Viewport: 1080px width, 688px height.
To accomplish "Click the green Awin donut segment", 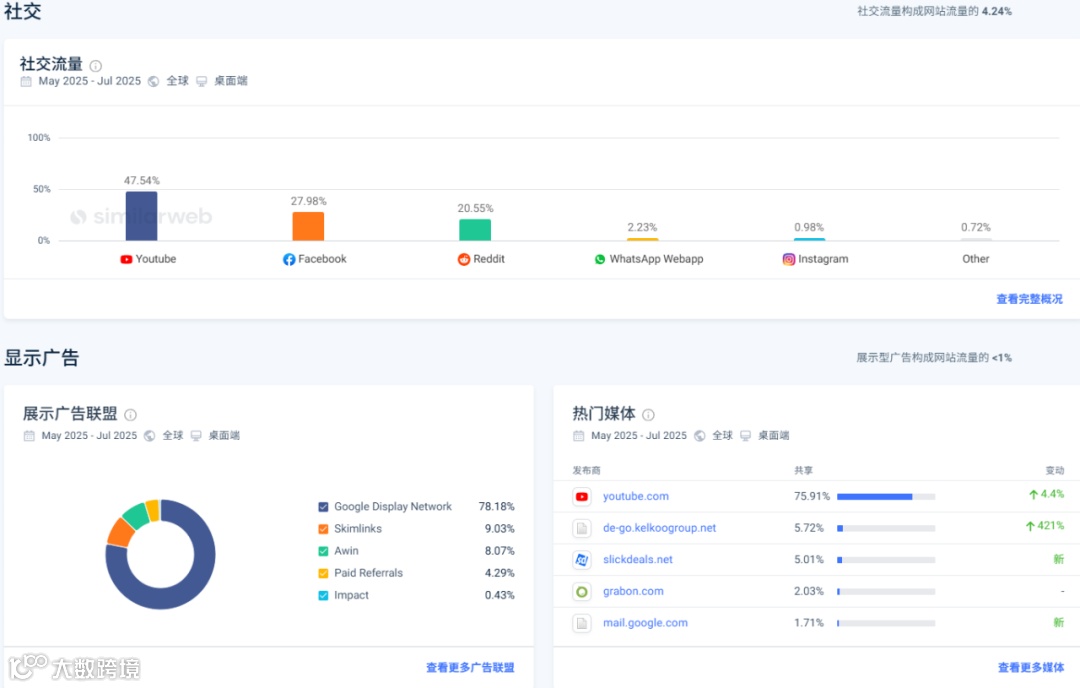I will click(135, 515).
